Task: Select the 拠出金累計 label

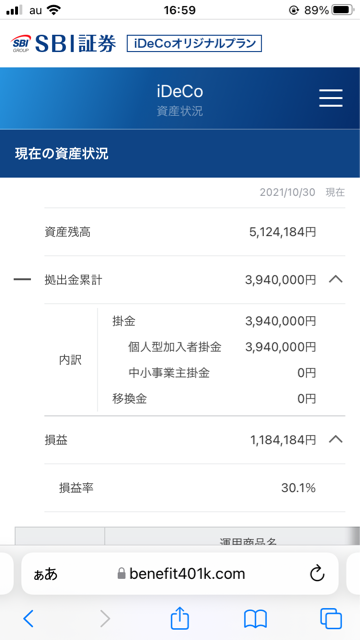Action: click(73, 280)
